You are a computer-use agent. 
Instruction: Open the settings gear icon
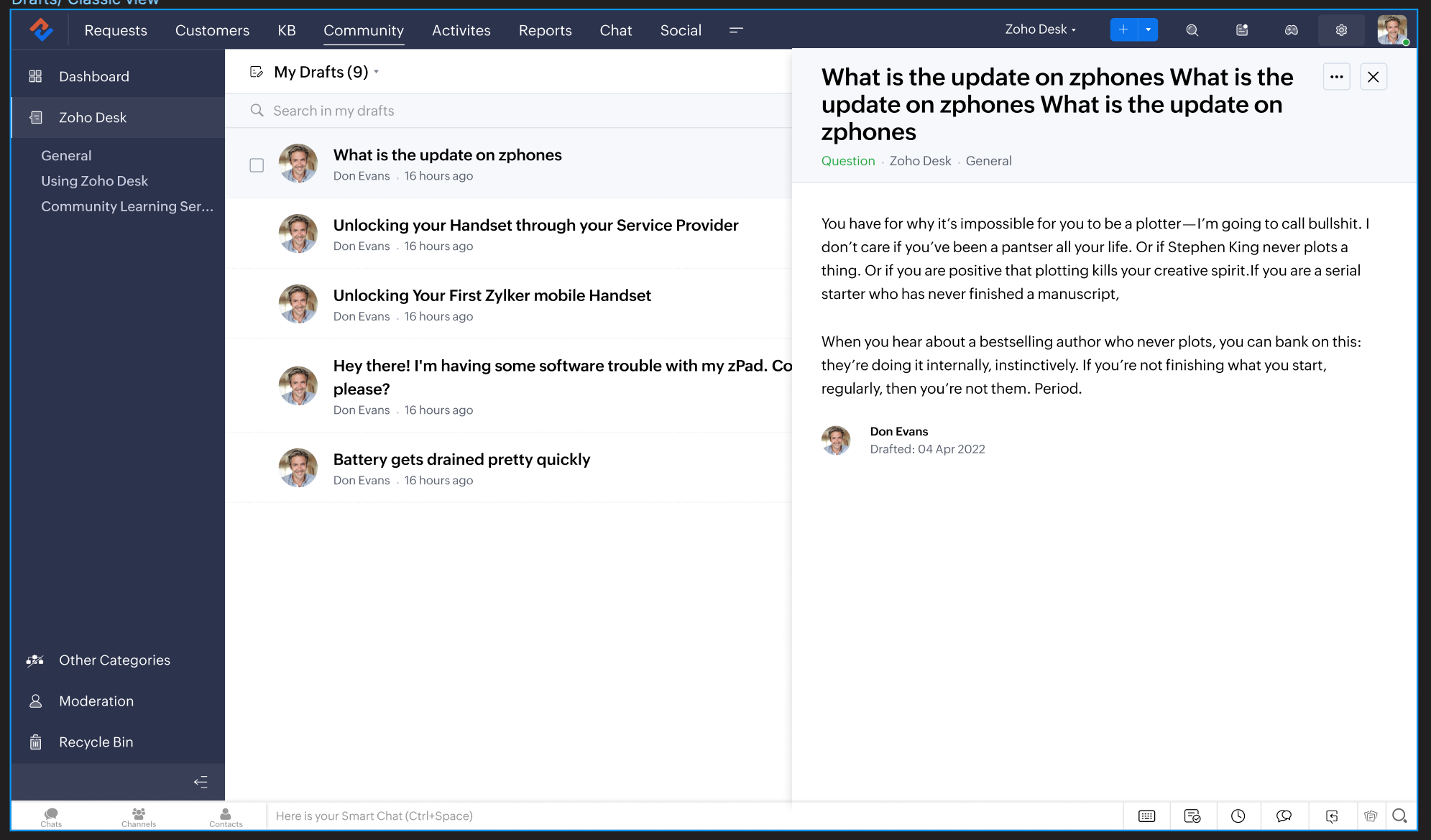point(1340,30)
